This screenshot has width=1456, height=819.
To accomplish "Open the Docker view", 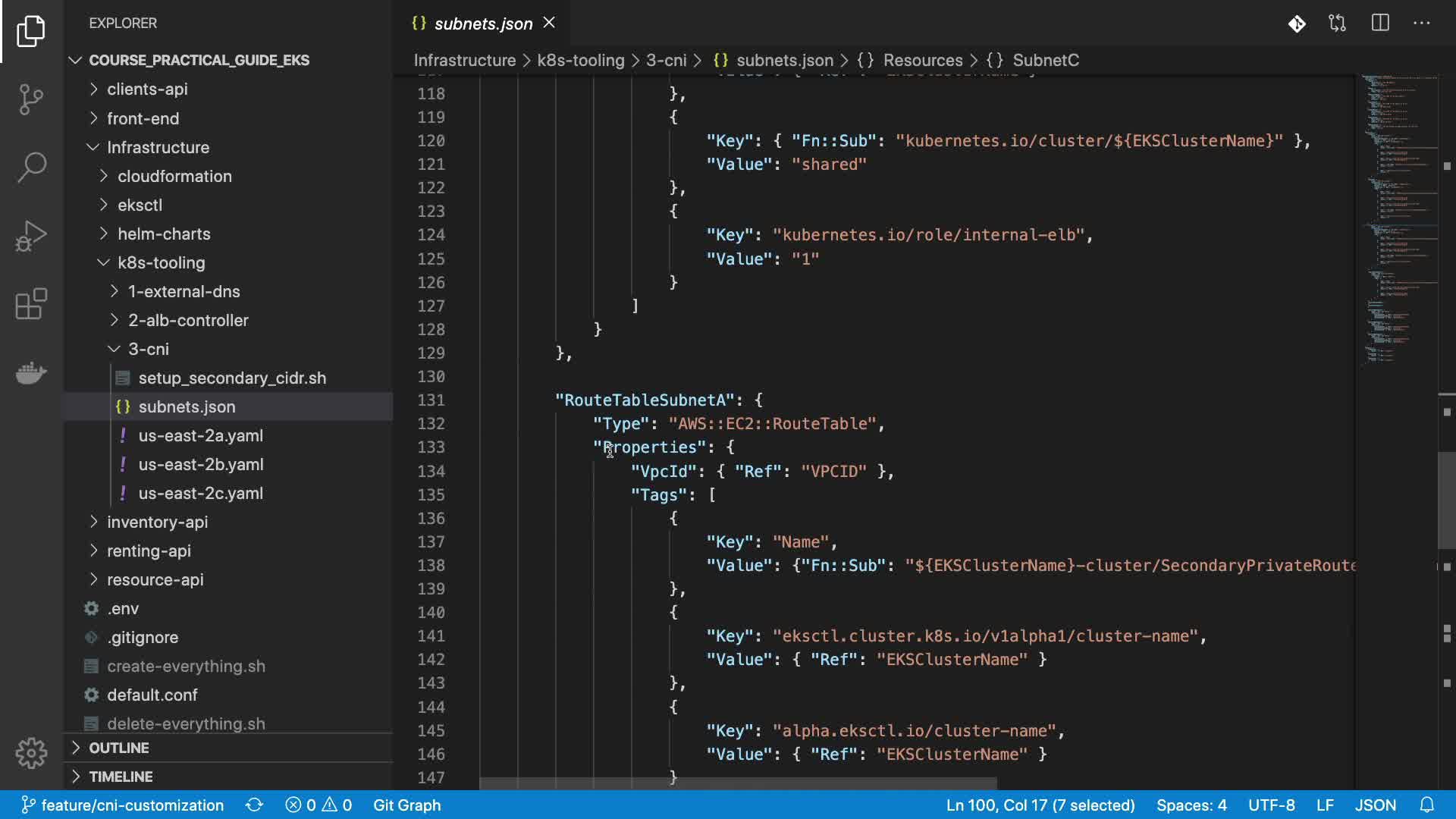I will 31,373.
